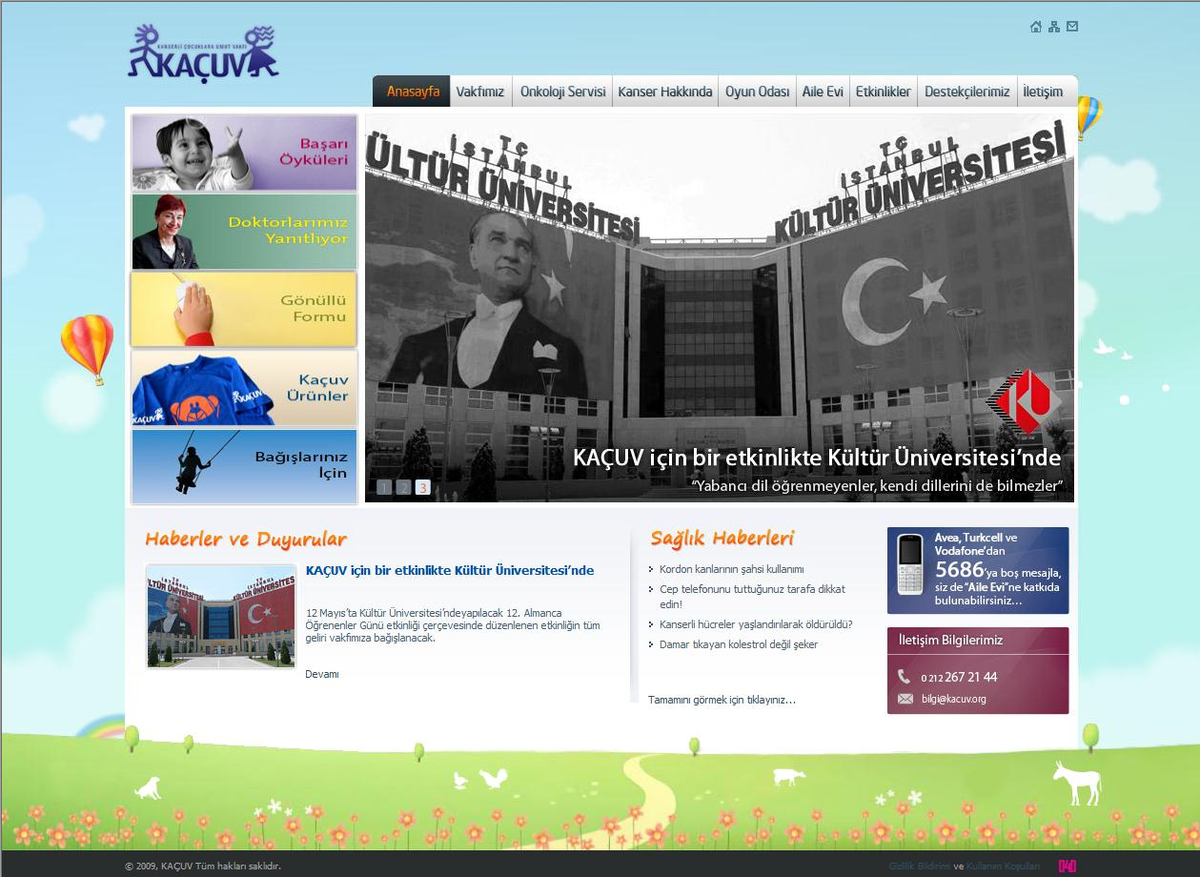Open Doktorlarımız Yanıtlıyor banner
1200x877 pixels.
tap(244, 231)
